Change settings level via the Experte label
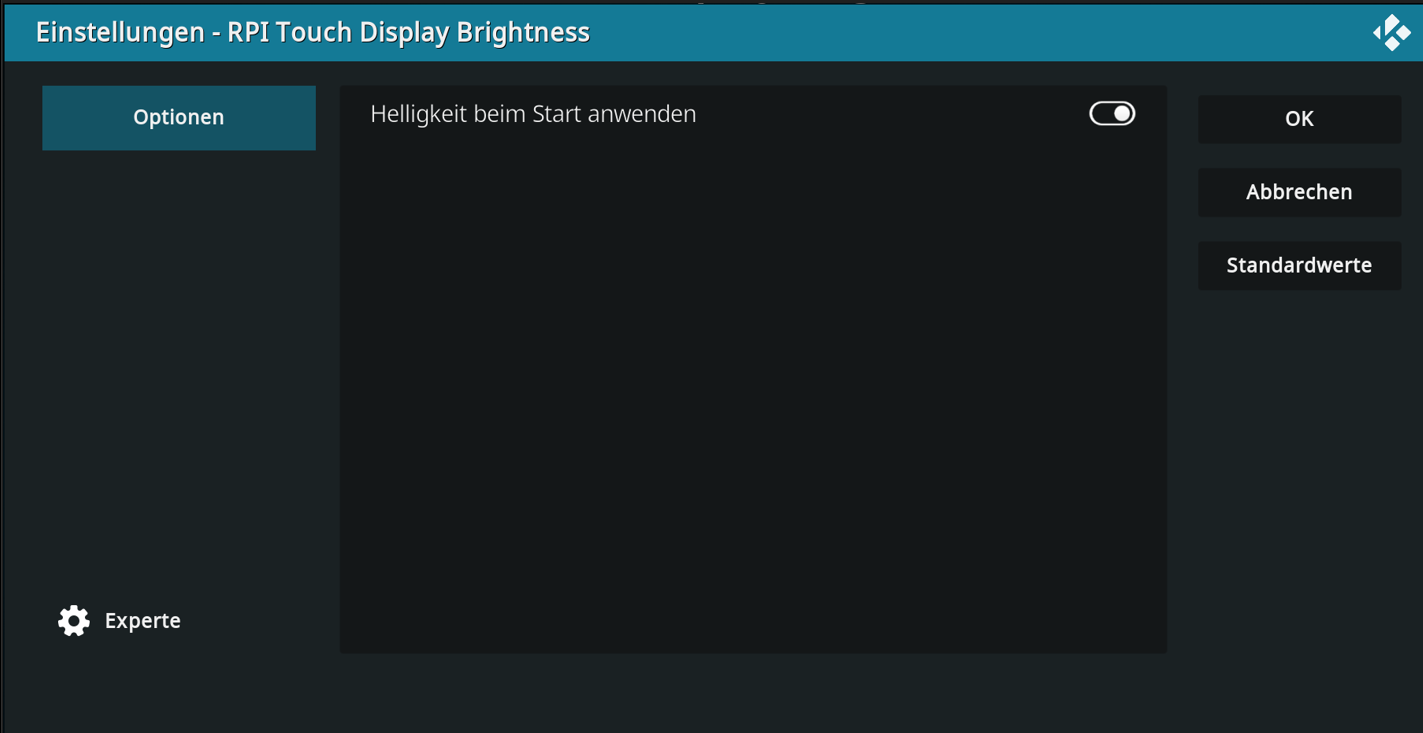1423x733 pixels. coord(142,621)
